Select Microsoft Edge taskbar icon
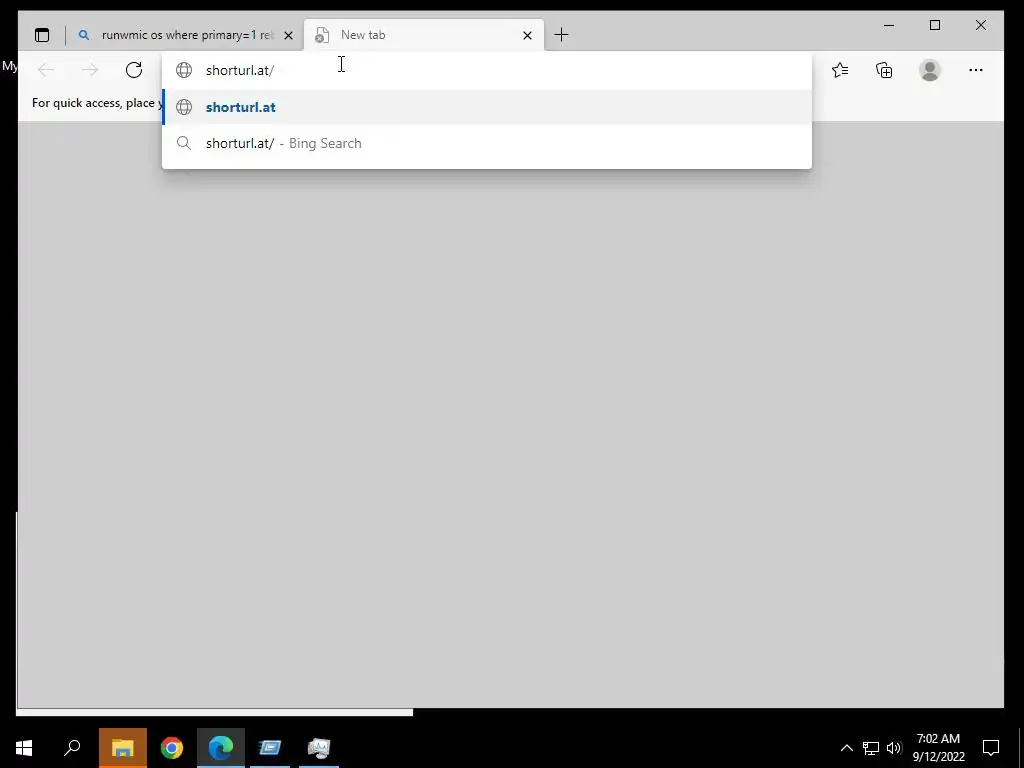This screenshot has width=1024, height=768. pyautogui.click(x=221, y=748)
